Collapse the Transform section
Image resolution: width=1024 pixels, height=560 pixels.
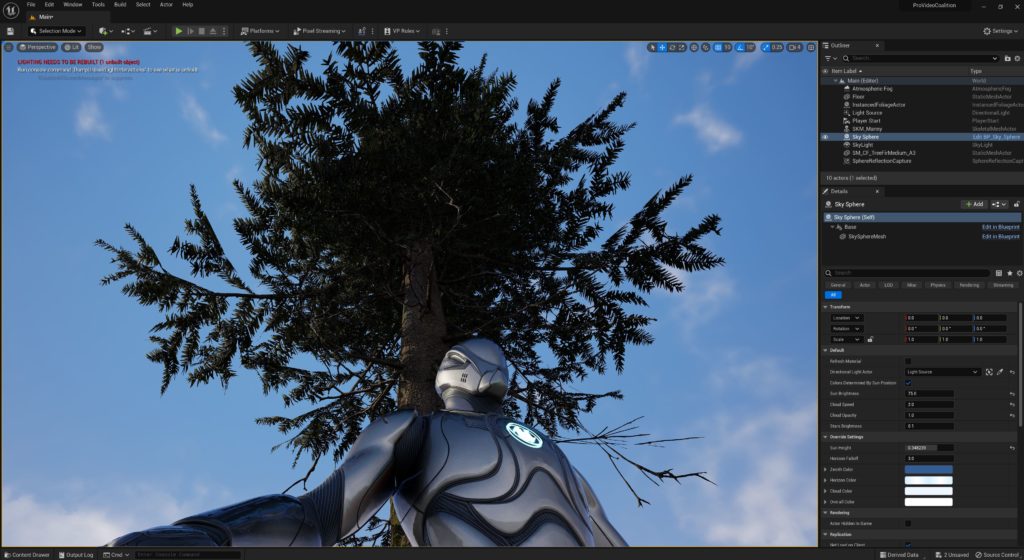pyautogui.click(x=825, y=307)
